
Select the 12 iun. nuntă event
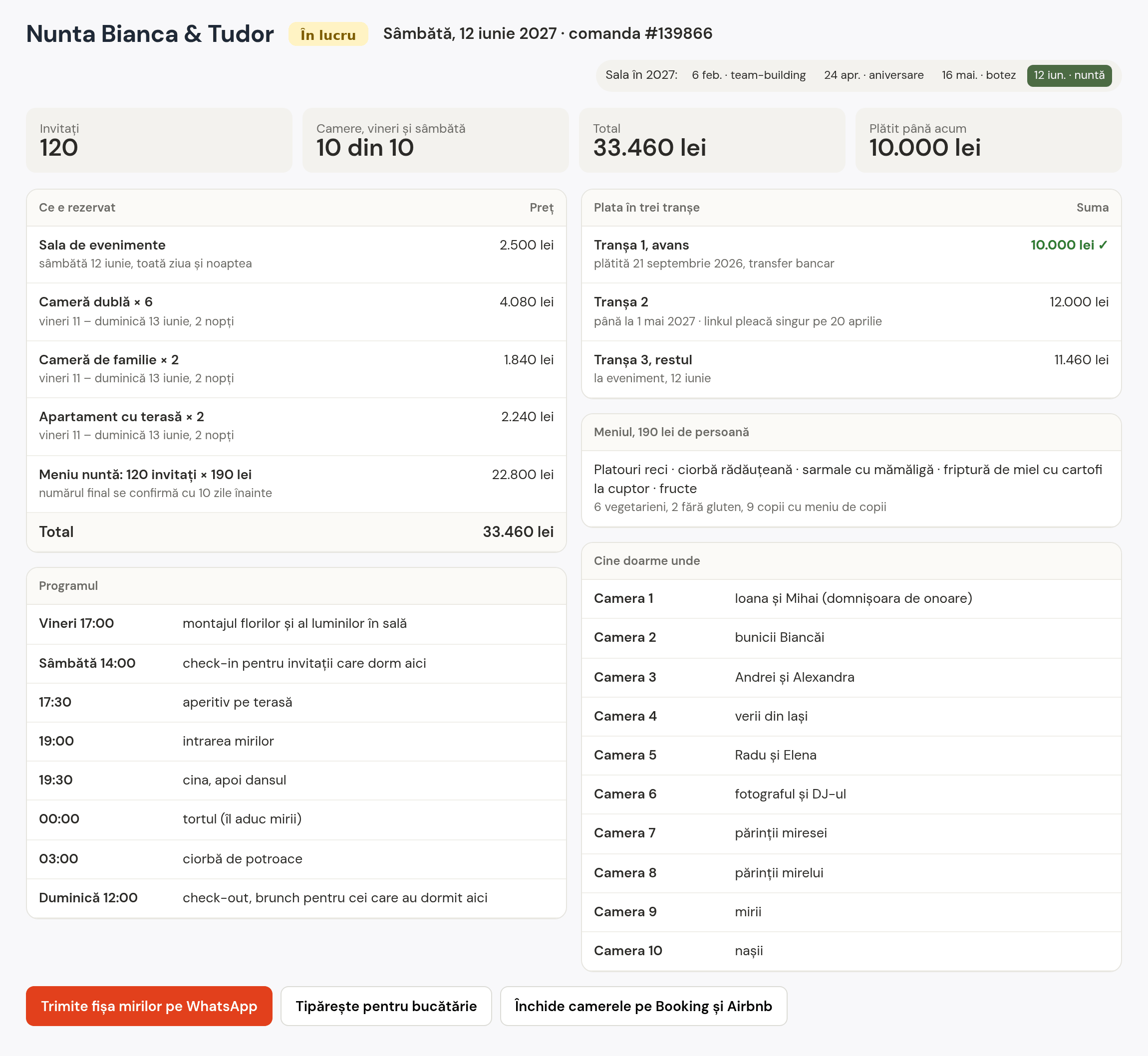click(x=1069, y=75)
